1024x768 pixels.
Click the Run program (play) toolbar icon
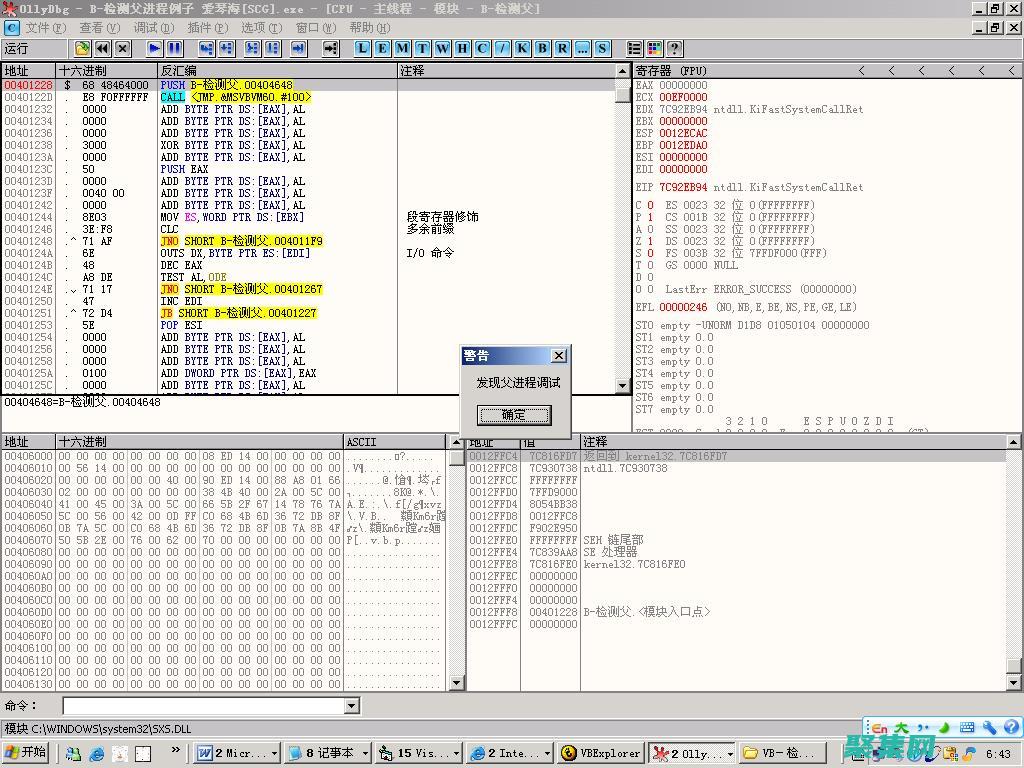click(154, 48)
